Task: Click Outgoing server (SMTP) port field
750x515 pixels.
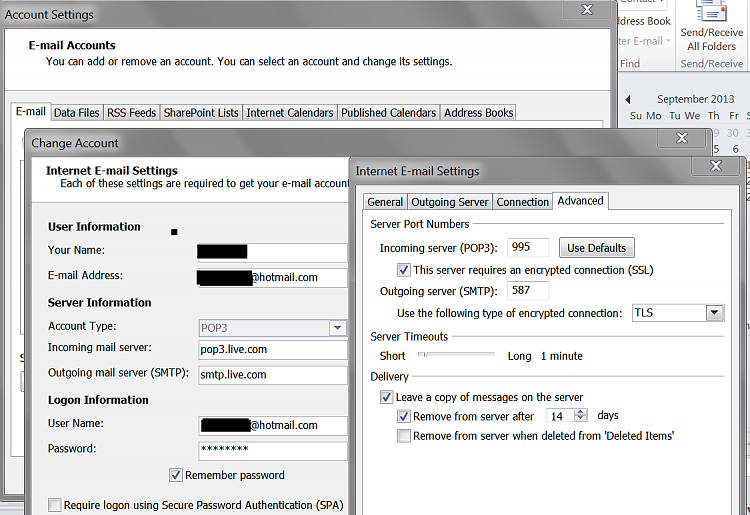Action: 528,290
